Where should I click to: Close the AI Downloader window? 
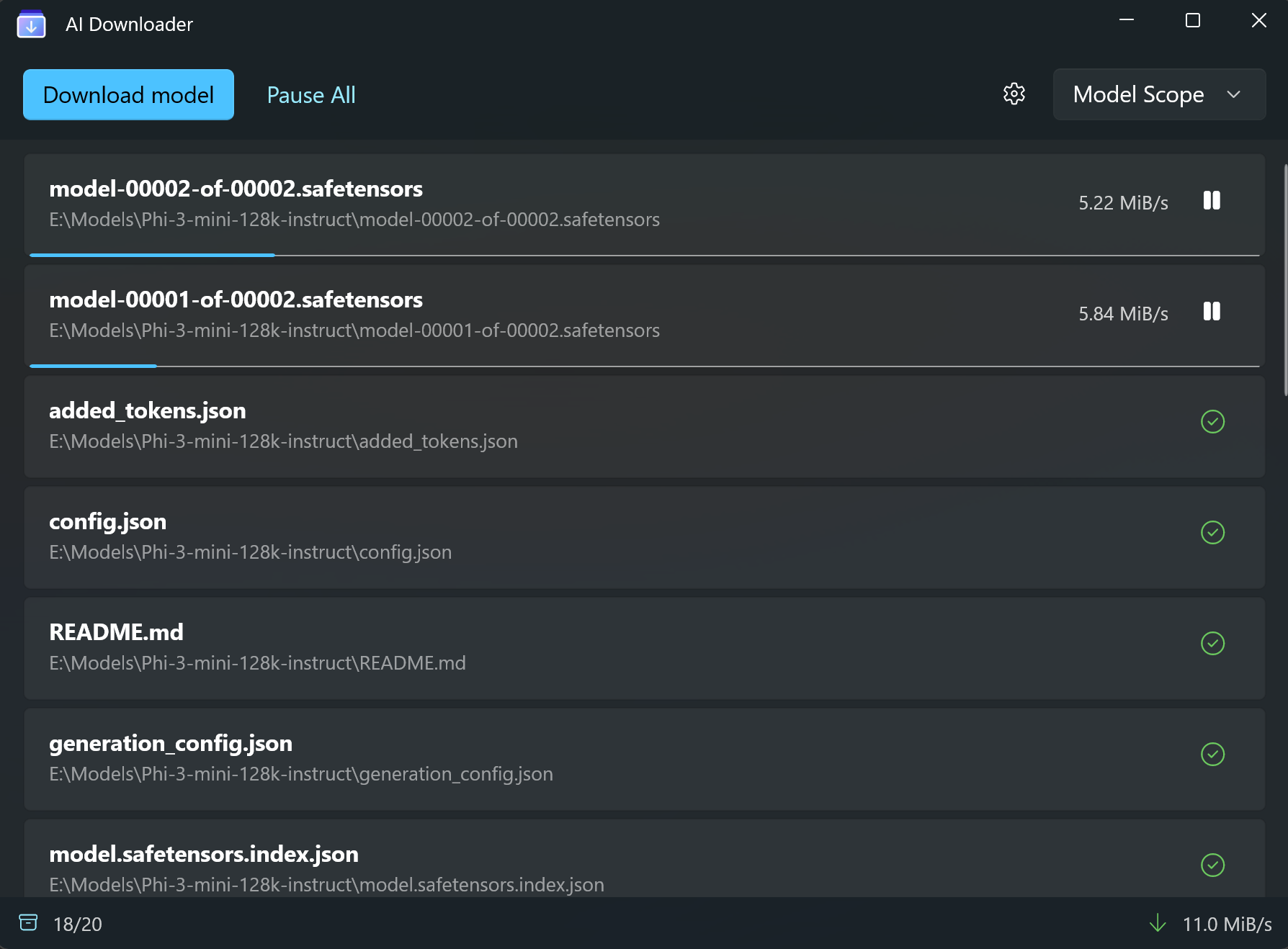[x=1258, y=20]
